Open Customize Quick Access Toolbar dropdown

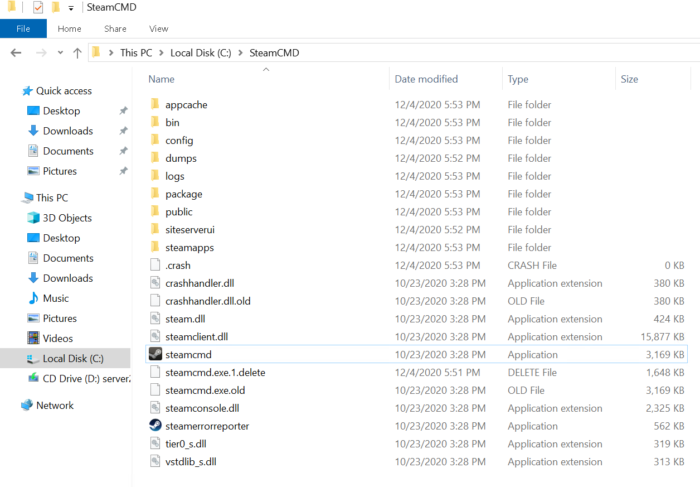(71, 8)
